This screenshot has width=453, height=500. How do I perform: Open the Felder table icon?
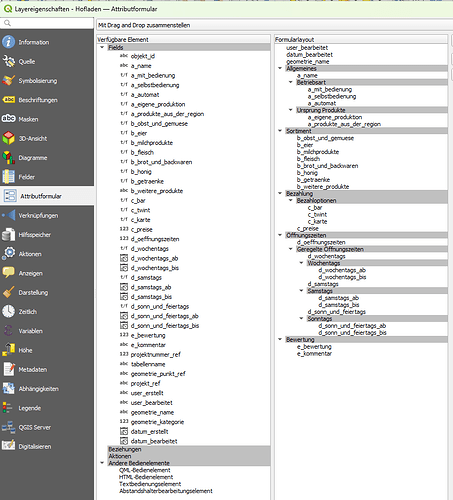[x=8, y=177]
